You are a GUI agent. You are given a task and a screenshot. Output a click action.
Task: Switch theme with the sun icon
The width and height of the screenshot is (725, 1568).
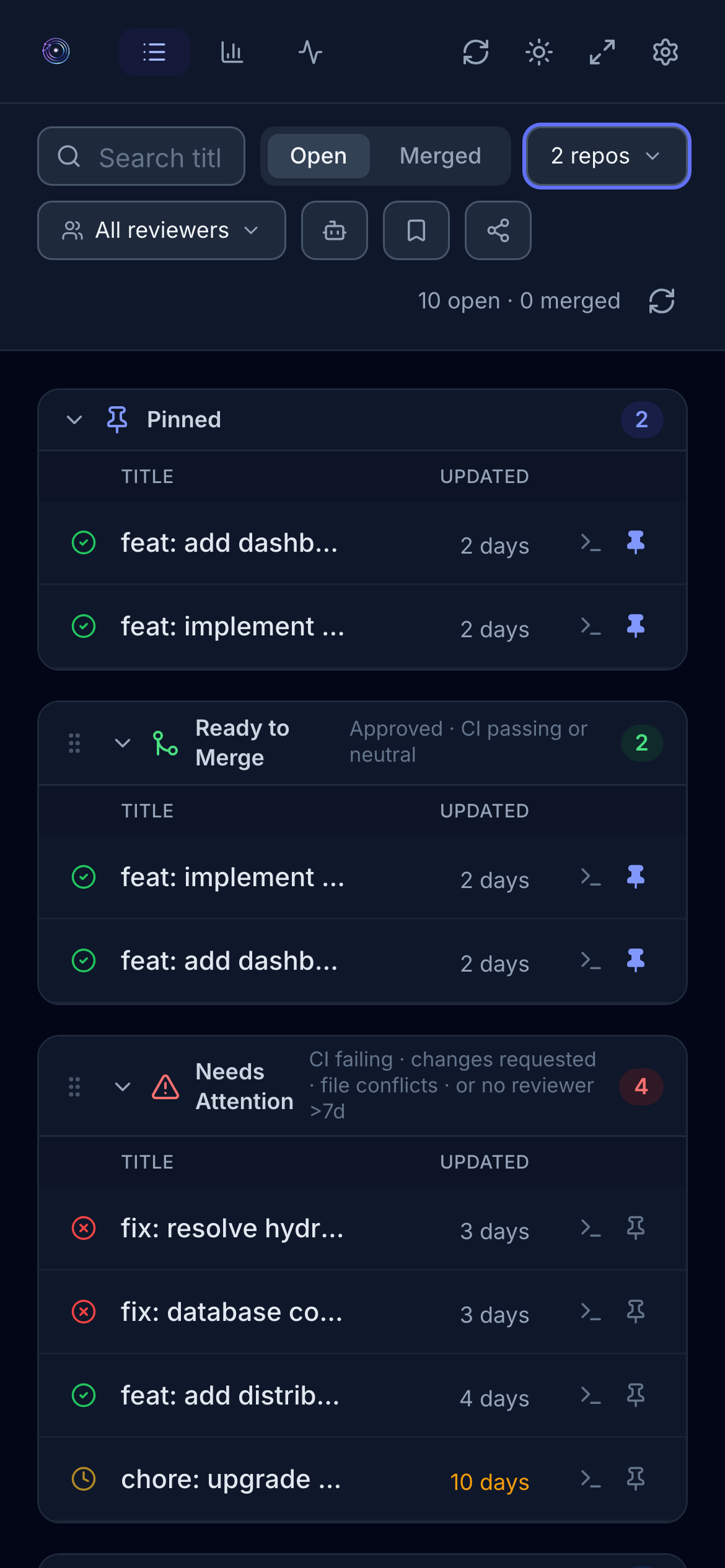pyautogui.click(x=539, y=52)
